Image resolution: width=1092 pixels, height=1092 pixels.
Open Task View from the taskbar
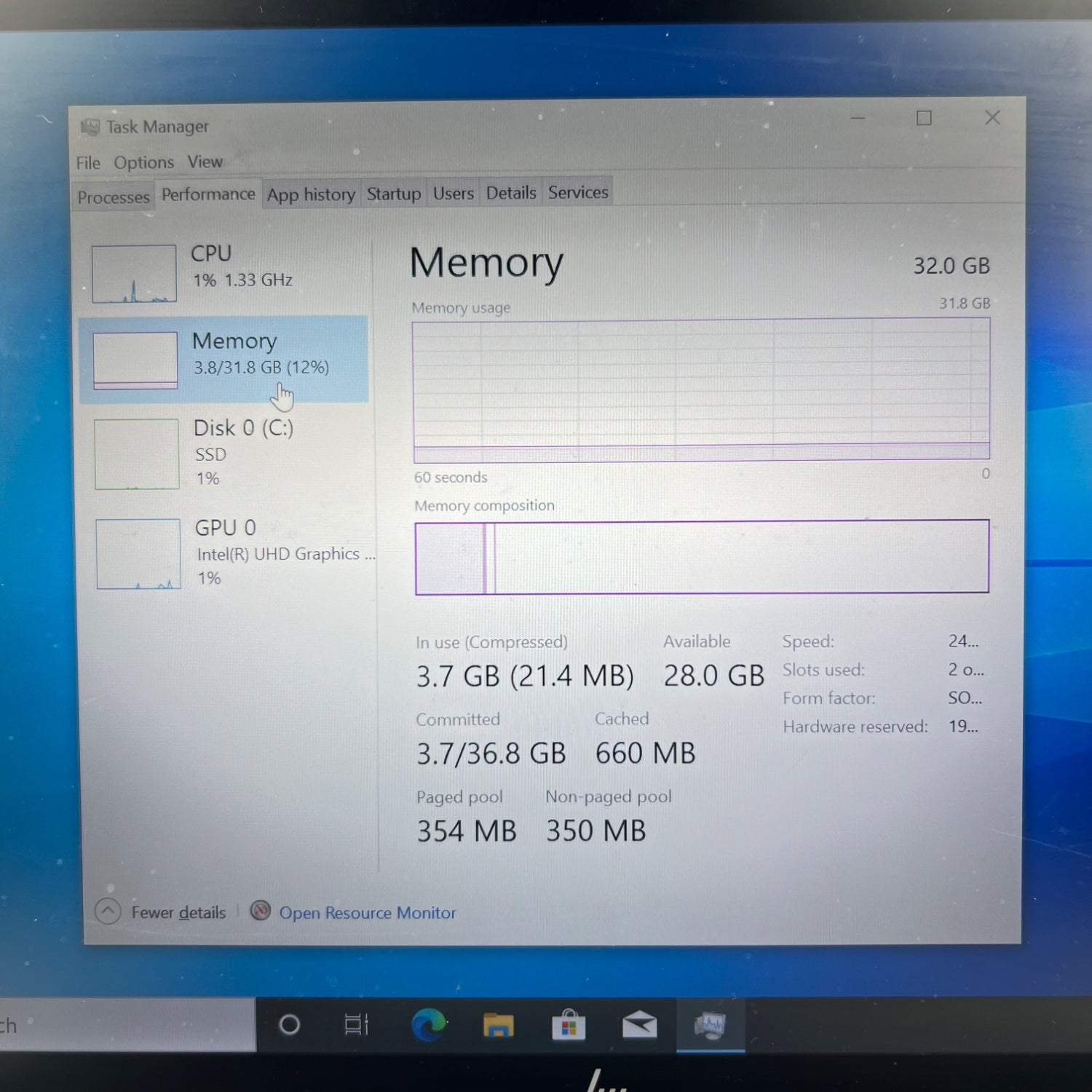pyautogui.click(x=356, y=1025)
